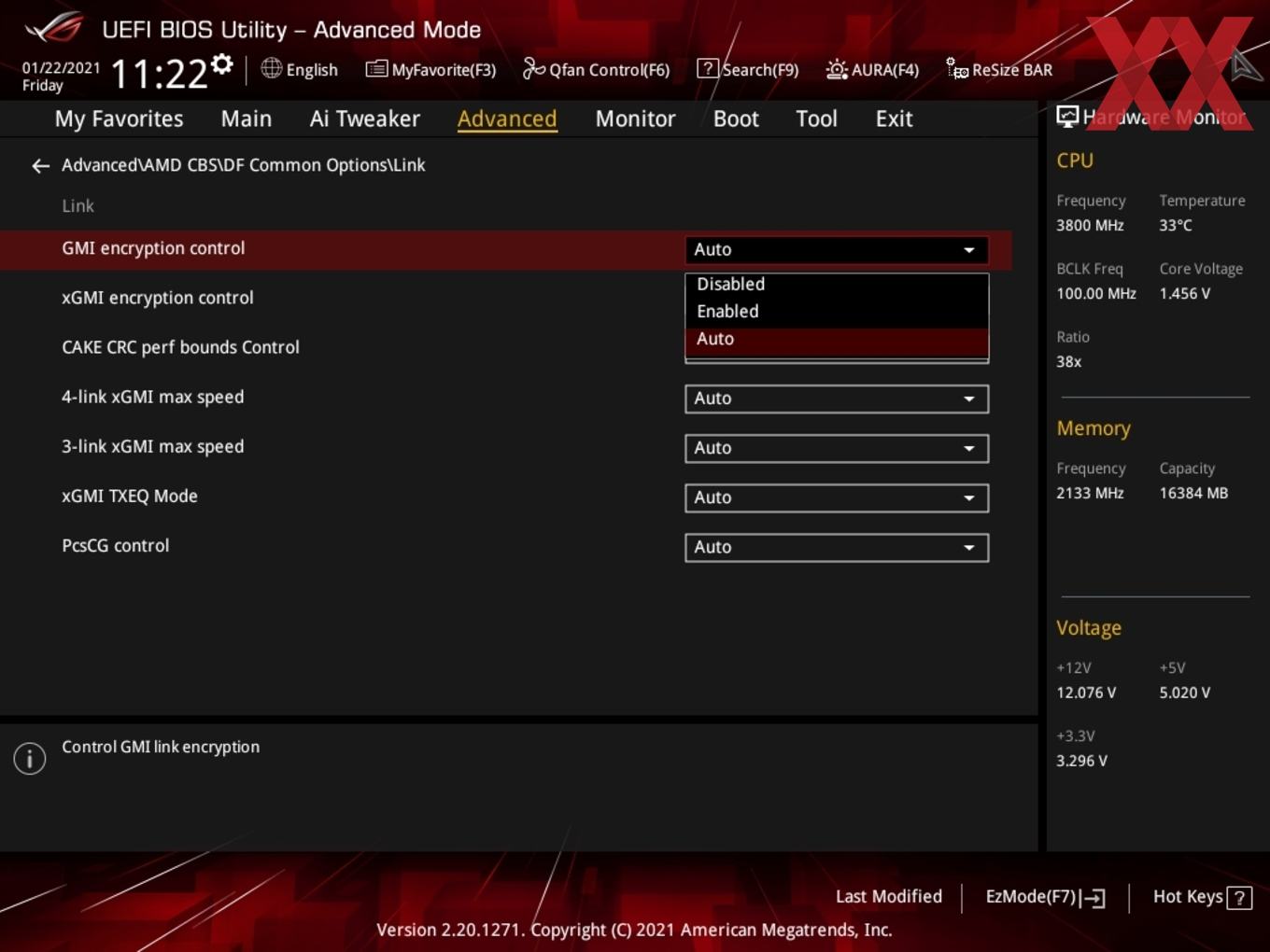
Task: Select the 3-link xGMI max speed label
Action: [x=152, y=446]
